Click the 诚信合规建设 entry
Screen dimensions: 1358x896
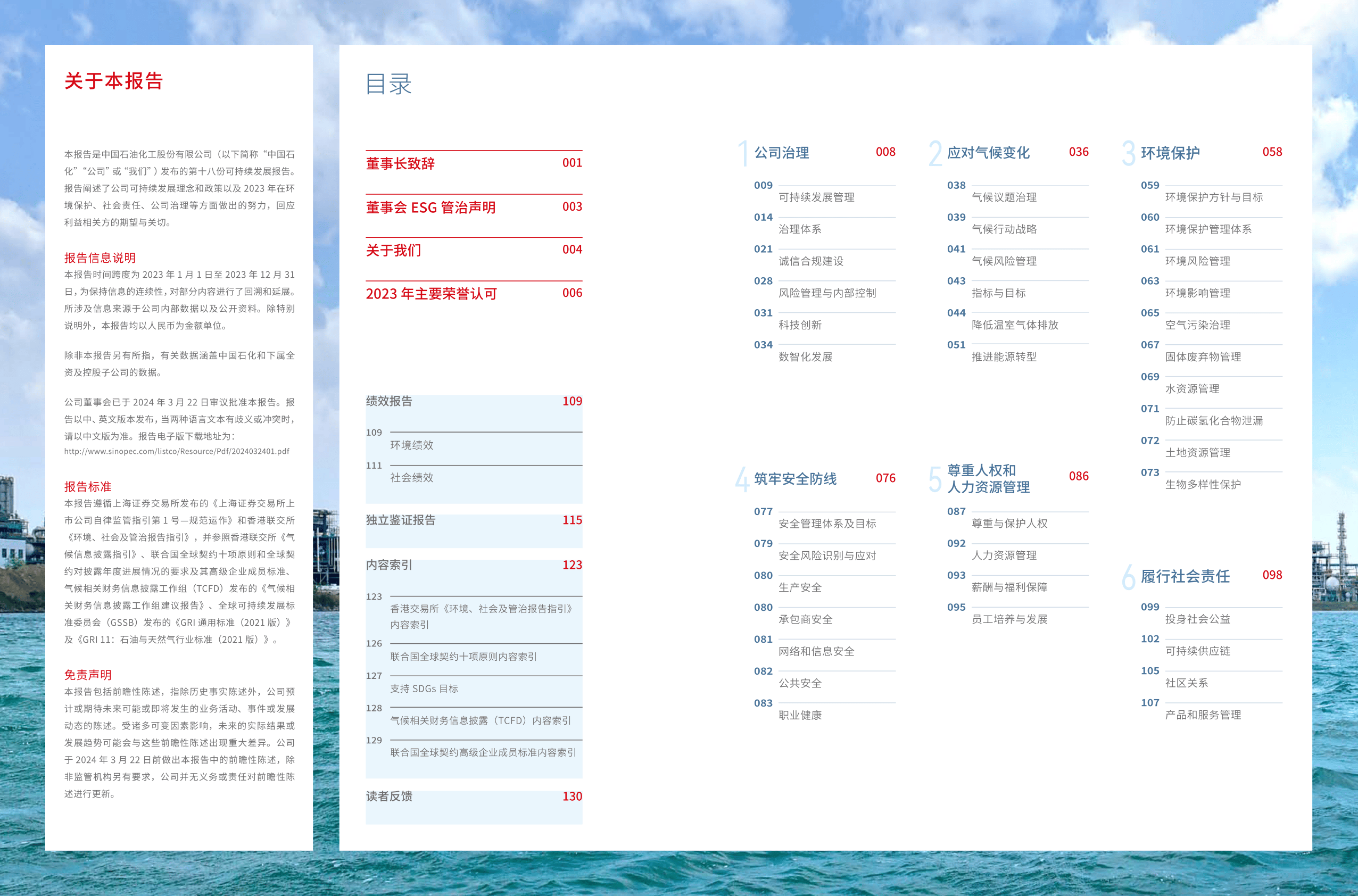810,261
